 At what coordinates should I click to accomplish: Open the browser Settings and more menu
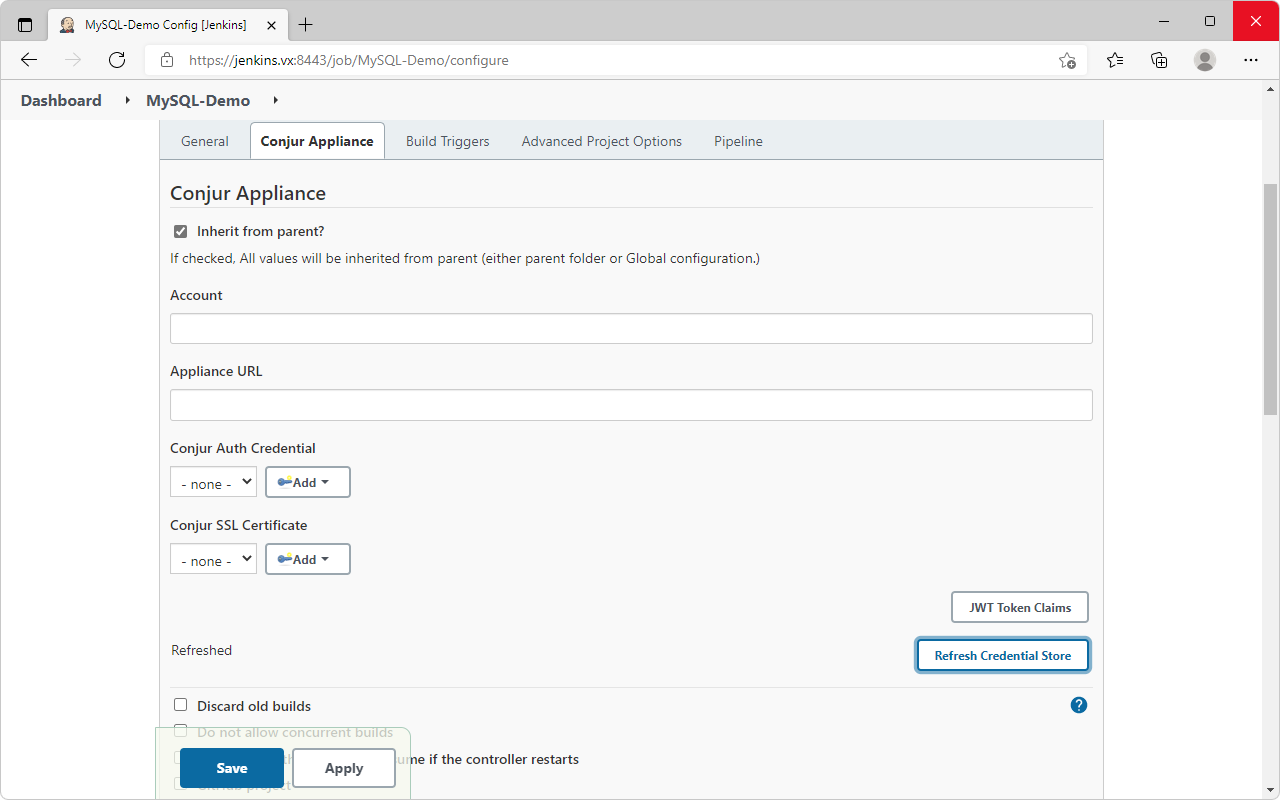(x=1251, y=60)
